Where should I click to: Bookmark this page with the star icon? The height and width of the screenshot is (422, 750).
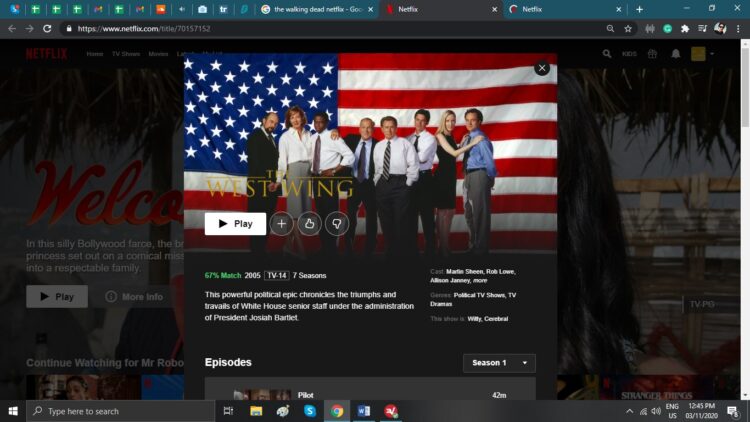[628, 29]
